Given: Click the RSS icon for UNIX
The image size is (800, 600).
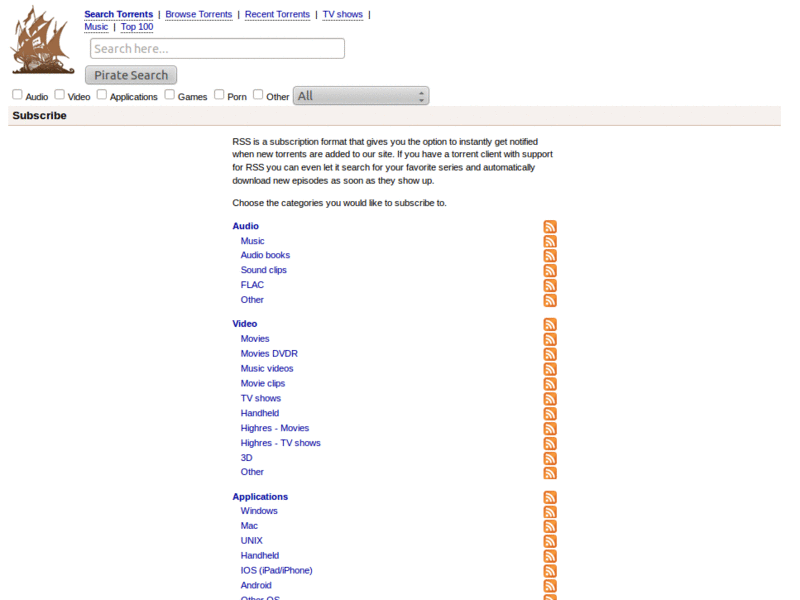Looking at the screenshot, I should click(550, 541).
